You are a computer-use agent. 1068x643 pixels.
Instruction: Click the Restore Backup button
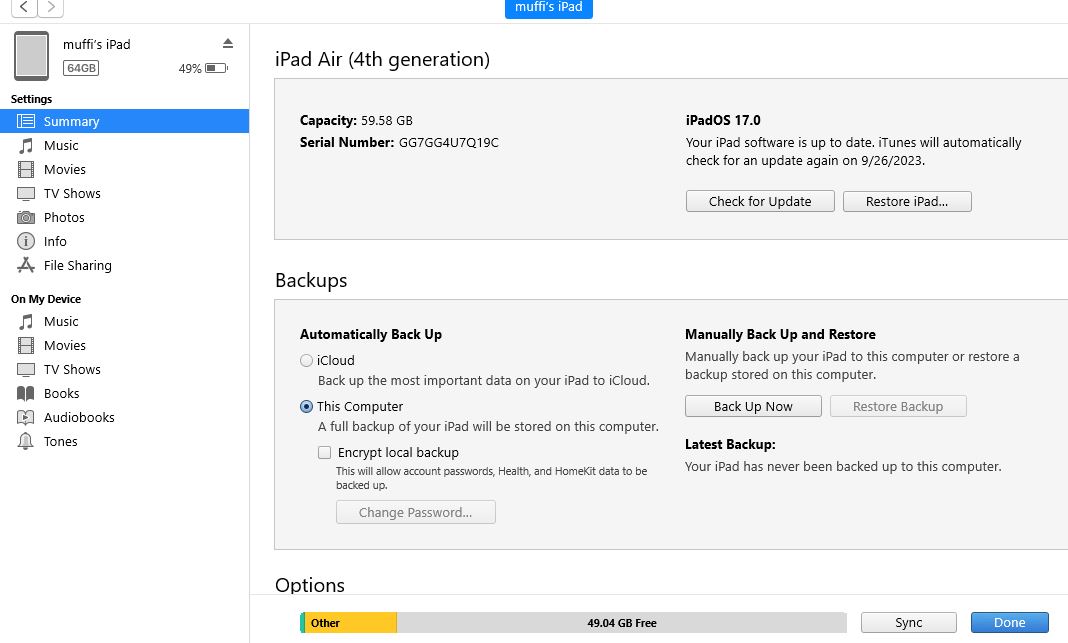tap(898, 407)
